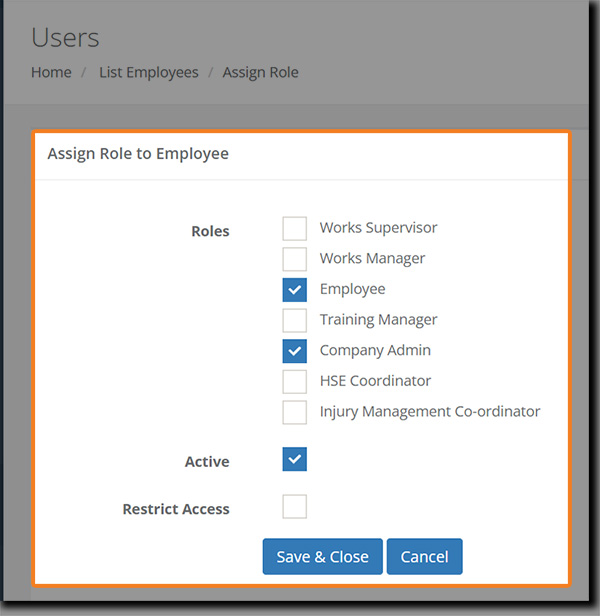This screenshot has width=600, height=616.
Task: Uncheck the Employee role checkbox
Action: 294,290
